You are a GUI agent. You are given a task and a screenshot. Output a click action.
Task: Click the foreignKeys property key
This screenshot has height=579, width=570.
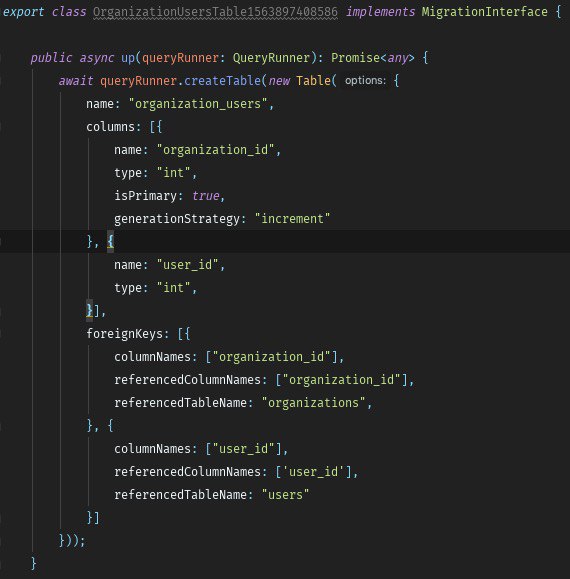[x=124, y=334]
